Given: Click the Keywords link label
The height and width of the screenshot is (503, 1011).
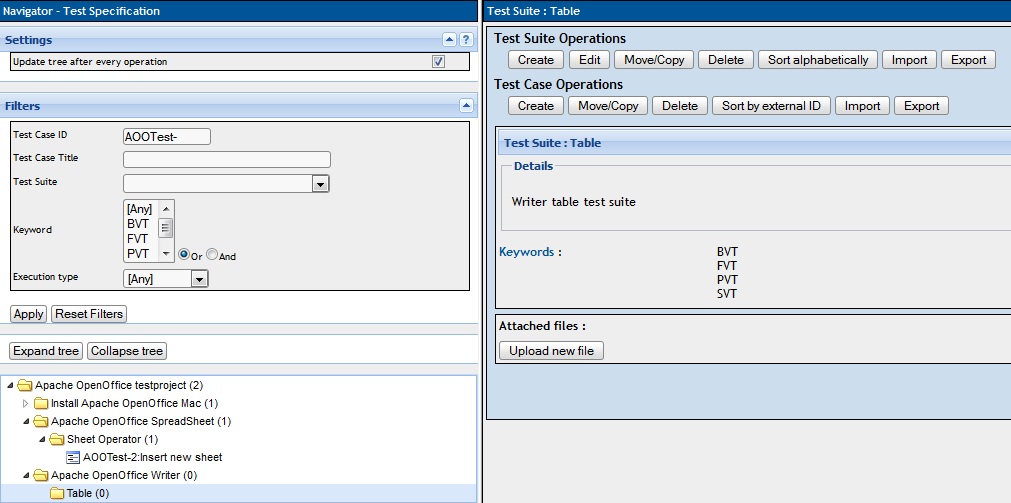Looking at the screenshot, I should [x=526, y=252].
